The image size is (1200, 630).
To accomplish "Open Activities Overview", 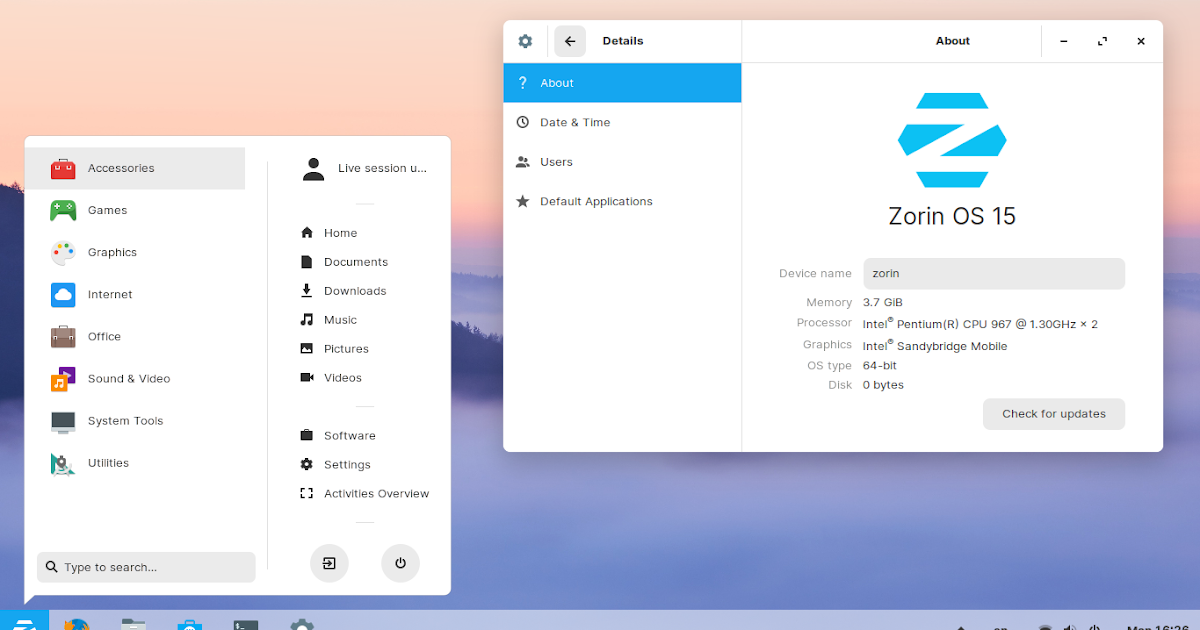I will 364,494.
